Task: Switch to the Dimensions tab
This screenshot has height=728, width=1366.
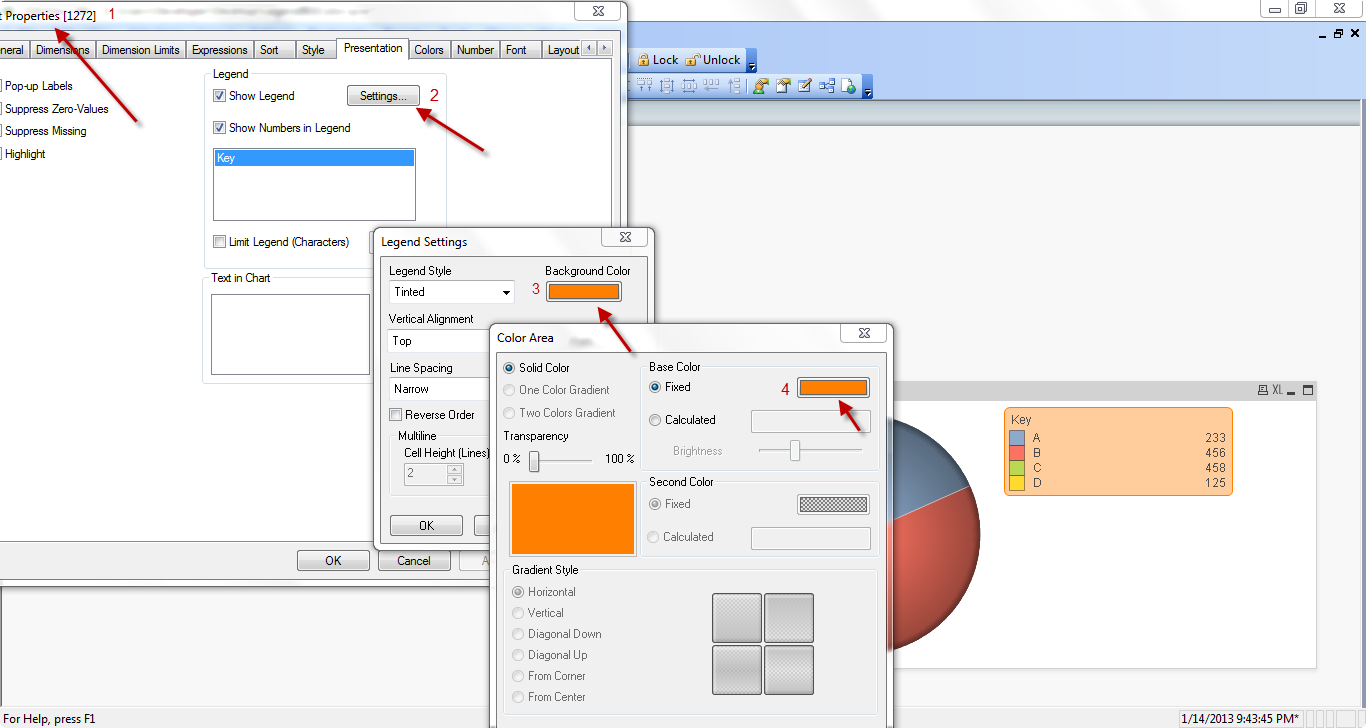Action: pos(63,50)
